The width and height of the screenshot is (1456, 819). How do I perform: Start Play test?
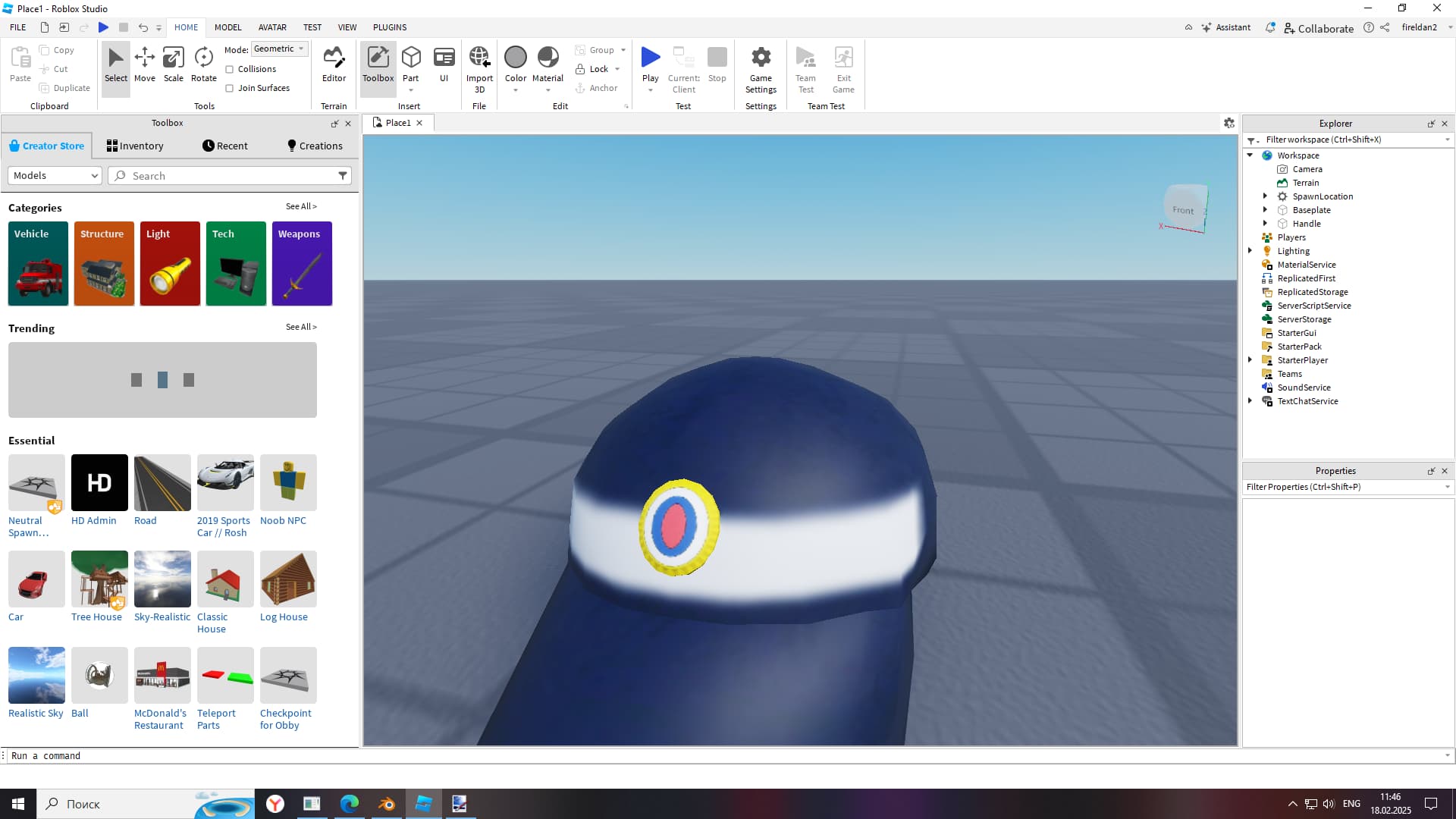pos(650,58)
